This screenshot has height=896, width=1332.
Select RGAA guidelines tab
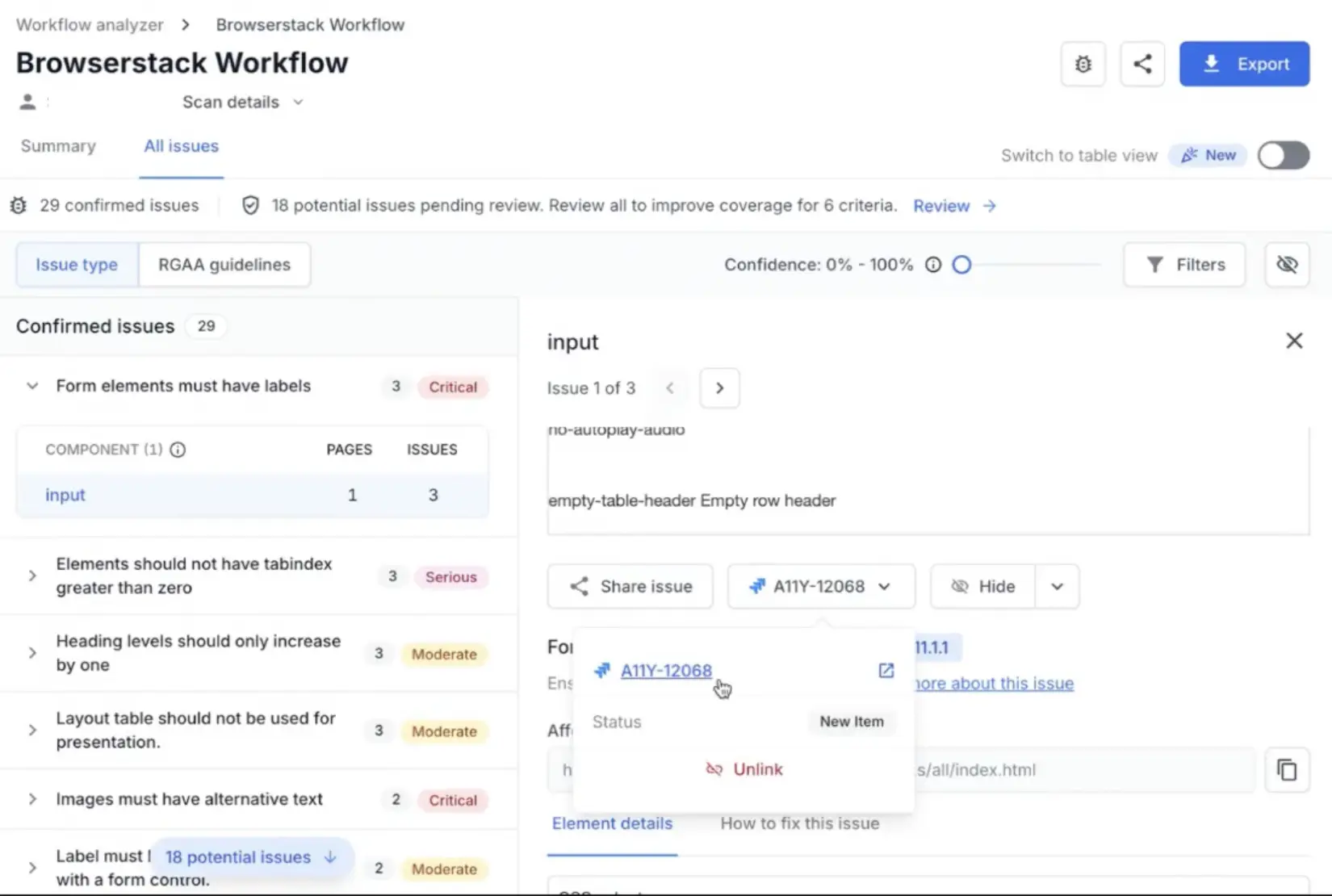coord(224,265)
